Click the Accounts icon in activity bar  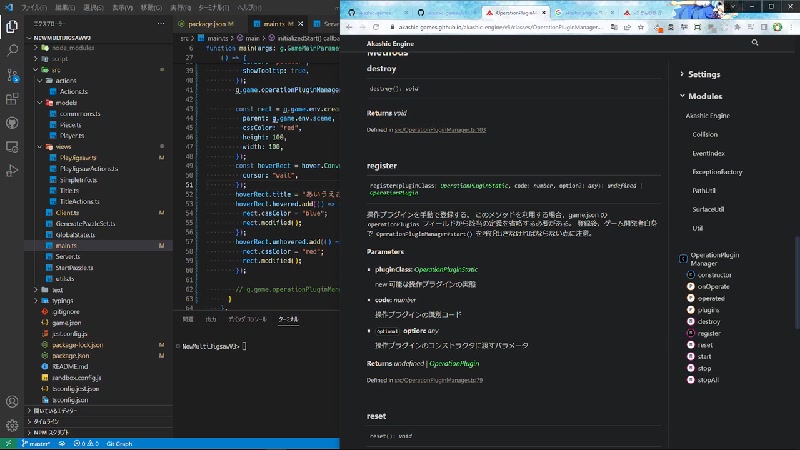pos(12,401)
